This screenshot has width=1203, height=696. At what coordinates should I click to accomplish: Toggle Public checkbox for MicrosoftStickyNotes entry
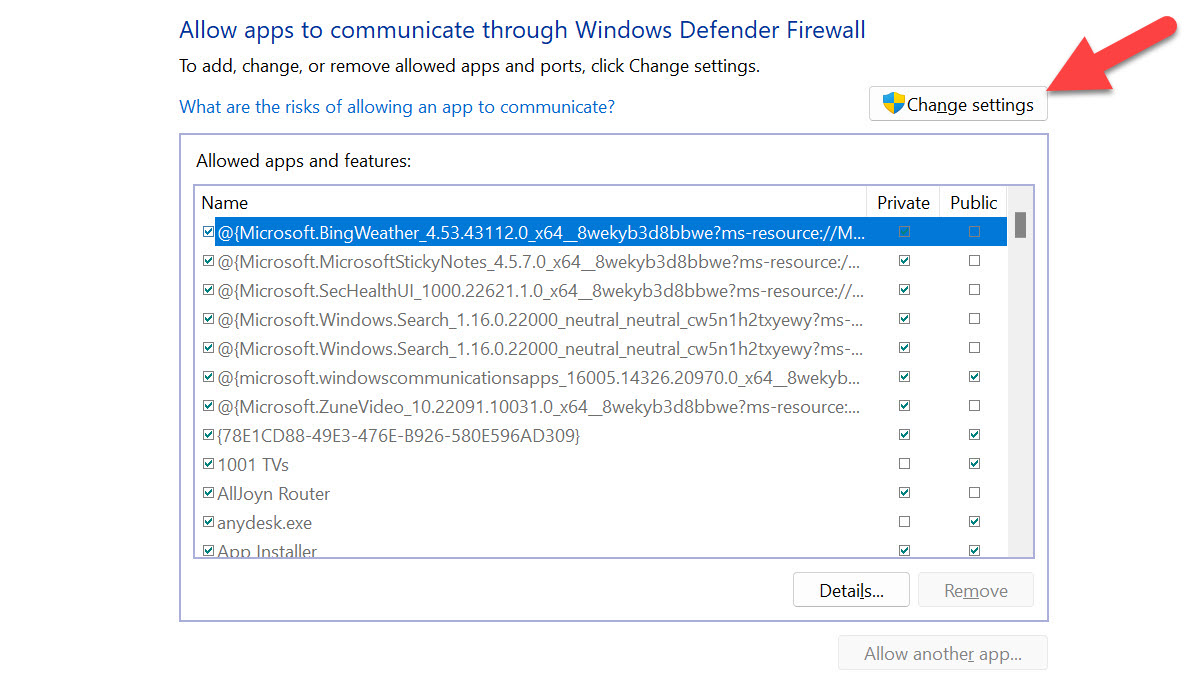(x=974, y=261)
